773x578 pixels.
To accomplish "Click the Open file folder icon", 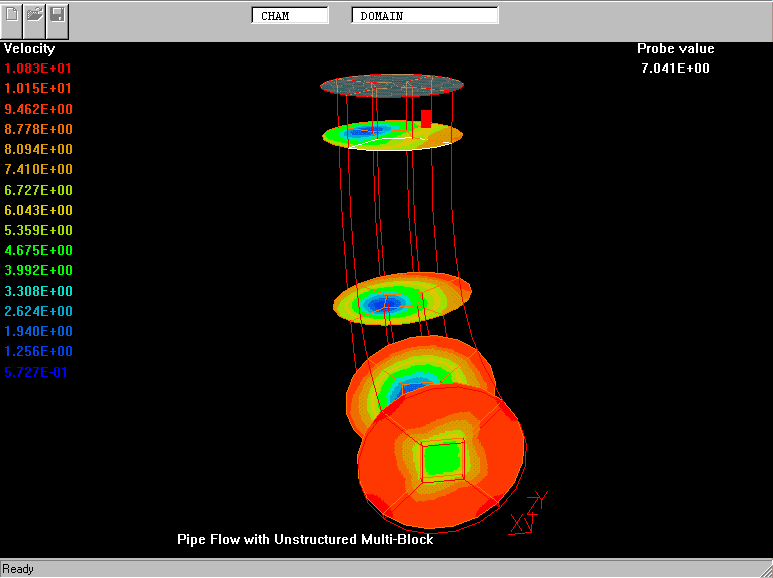I will pos(35,15).
